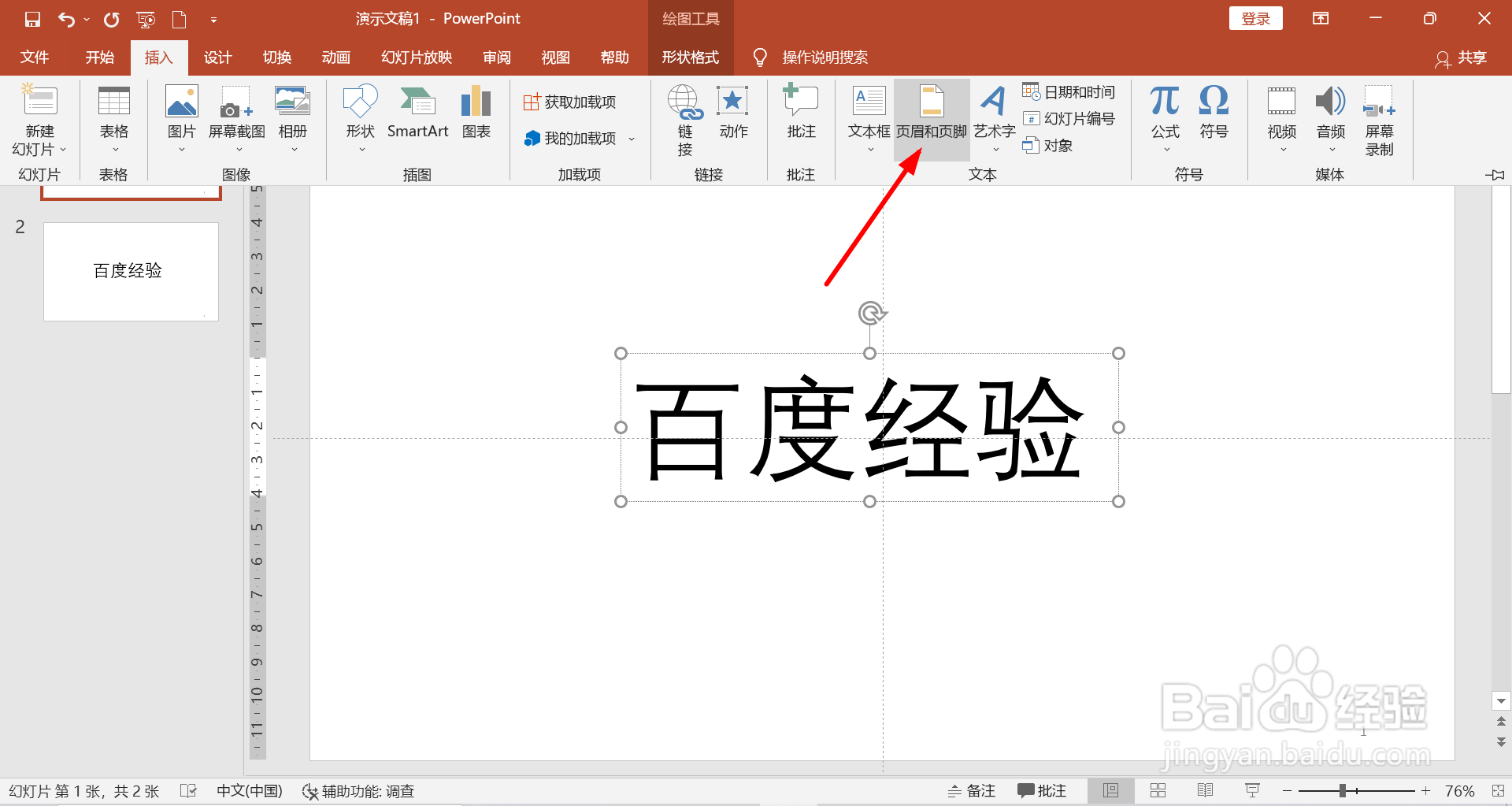Switch to the Home (开始) tab
This screenshot has width=1512, height=806.
[100, 58]
